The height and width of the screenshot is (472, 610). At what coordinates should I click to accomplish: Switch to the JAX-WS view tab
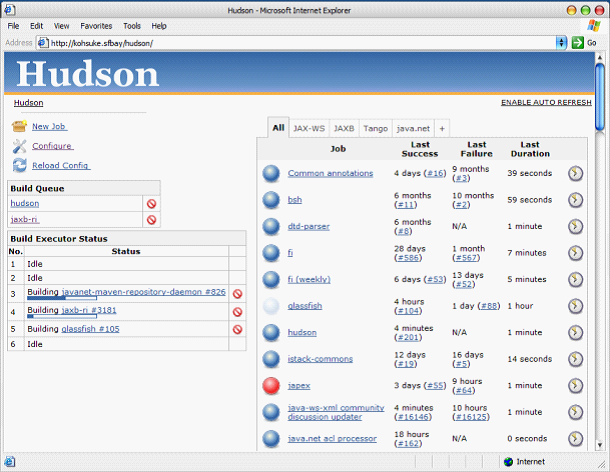[309, 128]
